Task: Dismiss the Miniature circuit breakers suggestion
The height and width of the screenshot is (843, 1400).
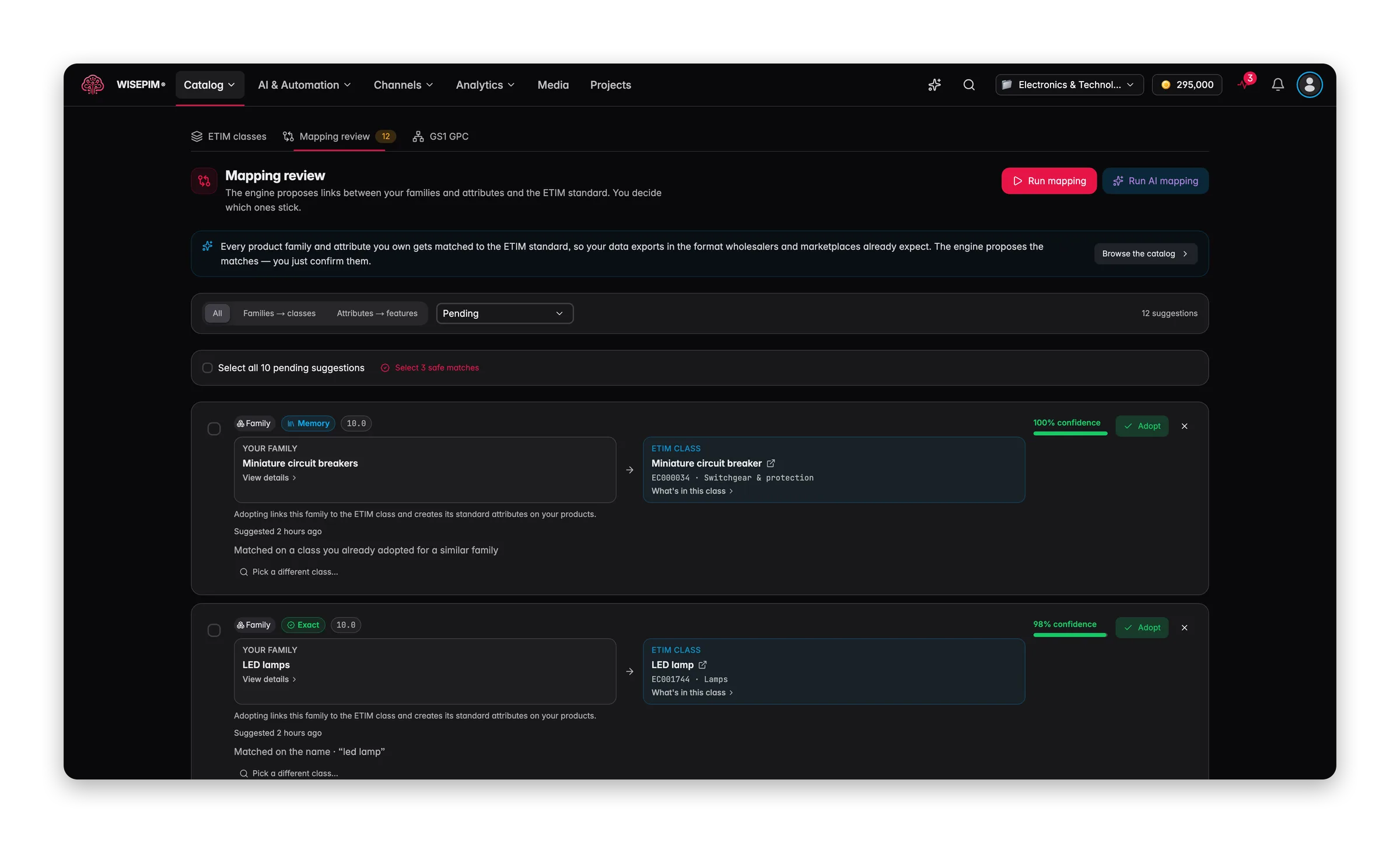Action: (1185, 426)
